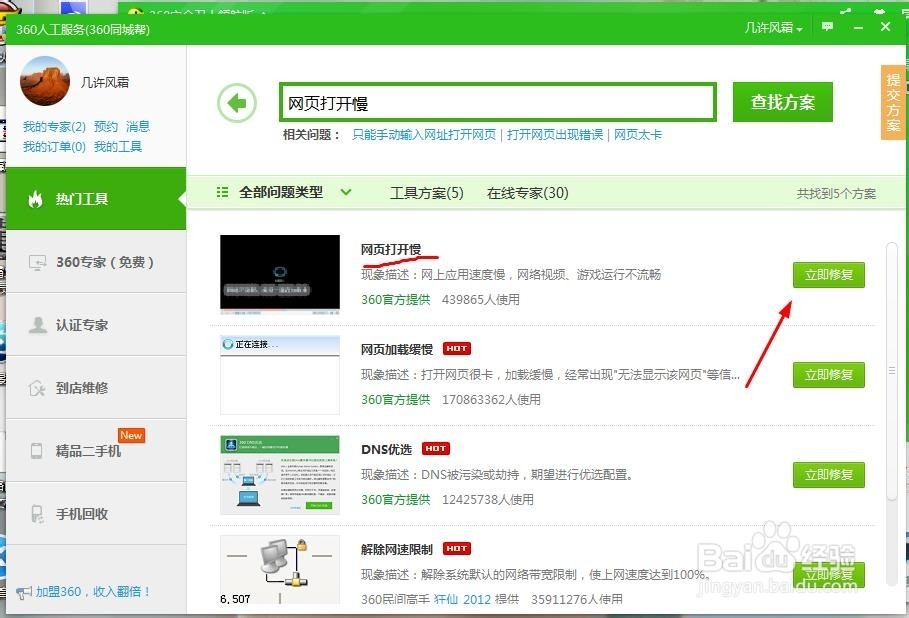Open 认证专家 in sidebar
Screen dimensions: 909x618
tap(96, 325)
